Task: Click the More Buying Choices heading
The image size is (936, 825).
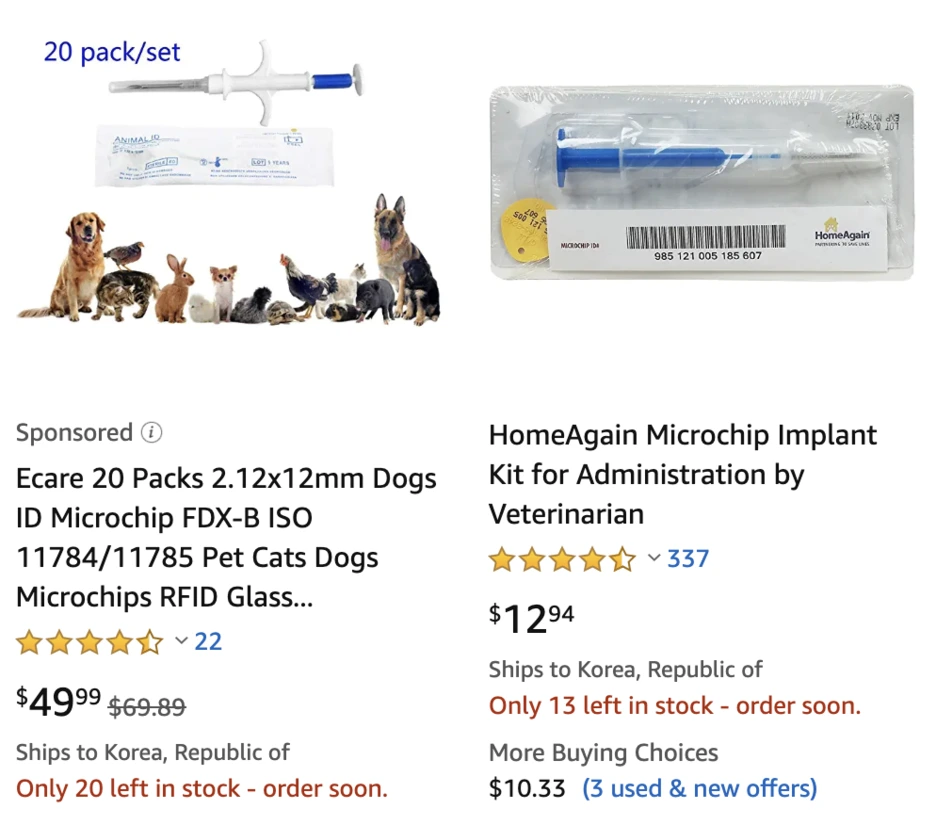Action: pos(603,753)
